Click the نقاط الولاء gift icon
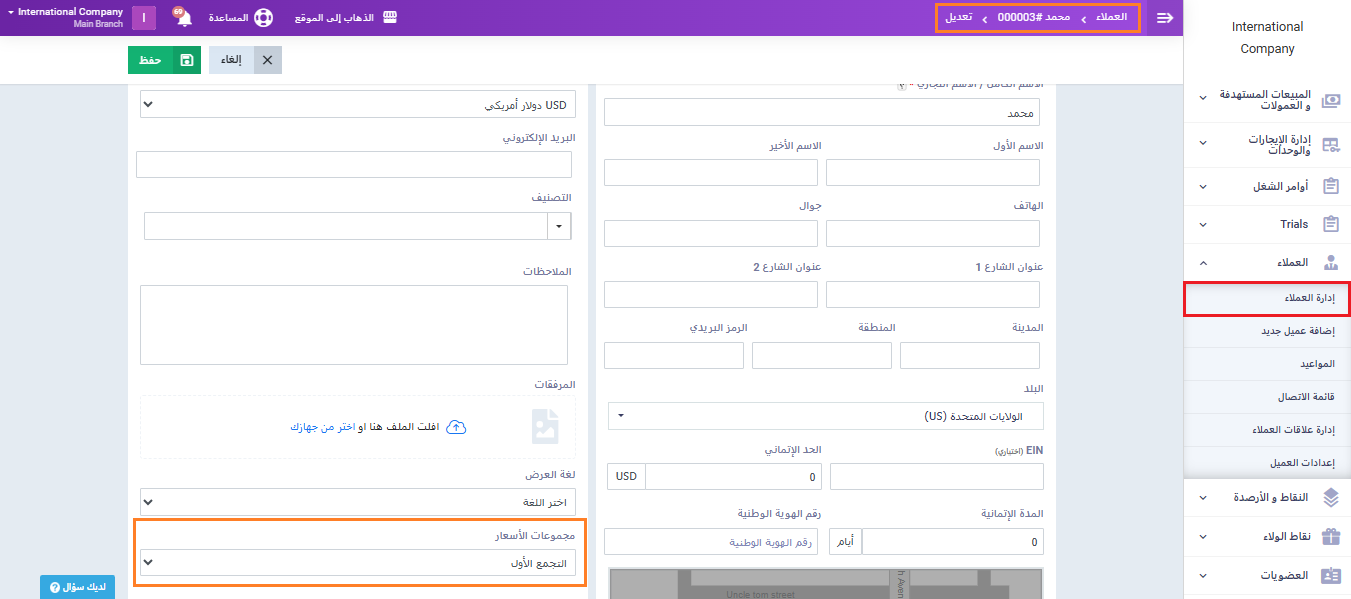1351x599 pixels. [x=1330, y=537]
